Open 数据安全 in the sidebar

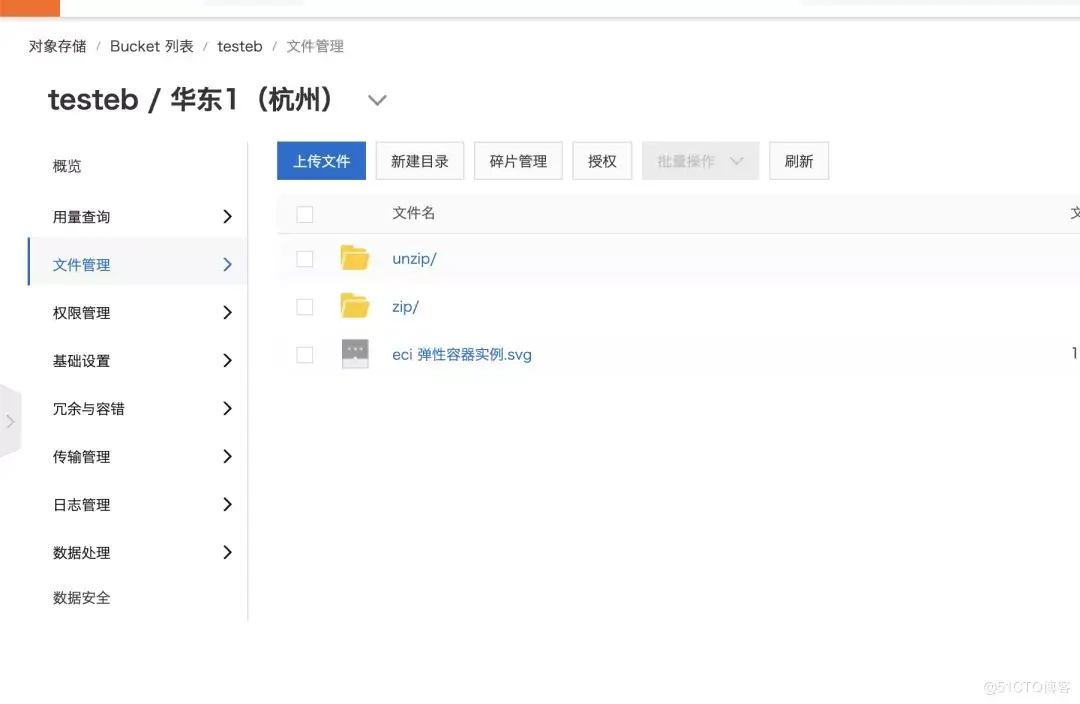[x=81, y=598]
